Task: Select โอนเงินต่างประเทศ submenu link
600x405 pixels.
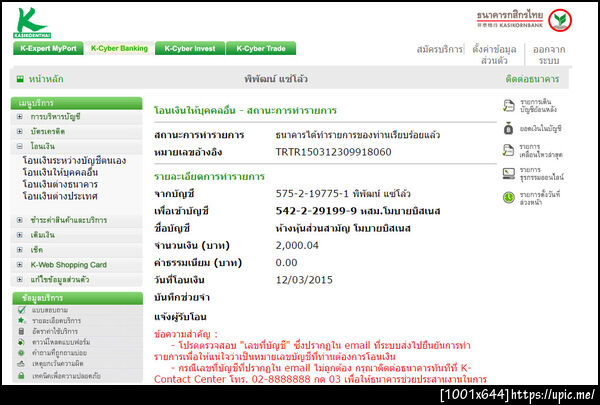Action: (60, 196)
